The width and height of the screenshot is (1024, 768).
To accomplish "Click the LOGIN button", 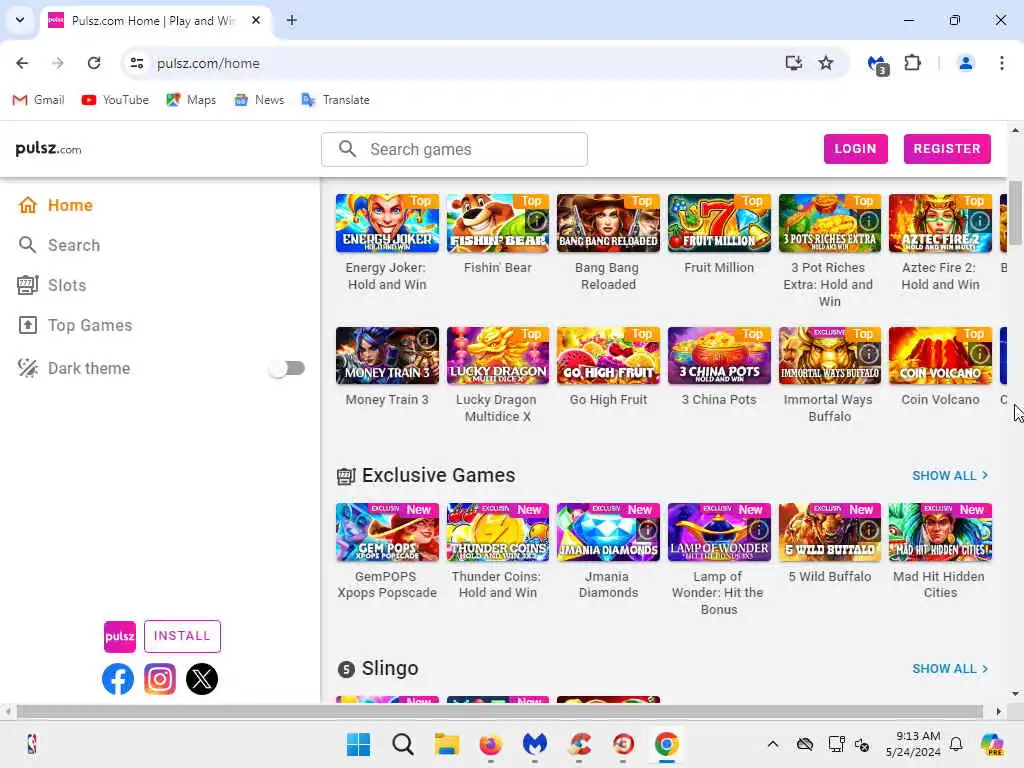I will [856, 149].
